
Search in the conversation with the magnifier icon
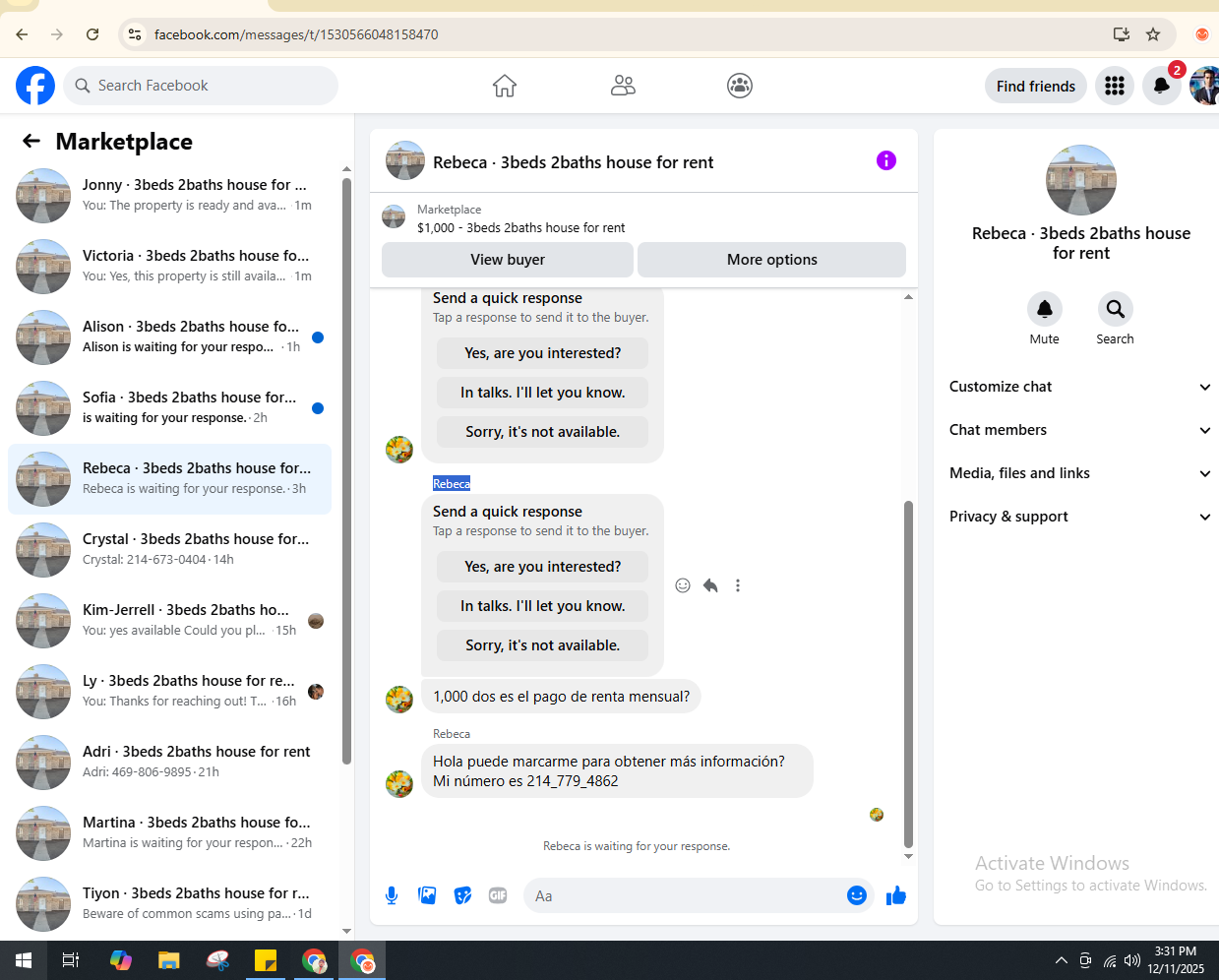pyautogui.click(x=1116, y=309)
